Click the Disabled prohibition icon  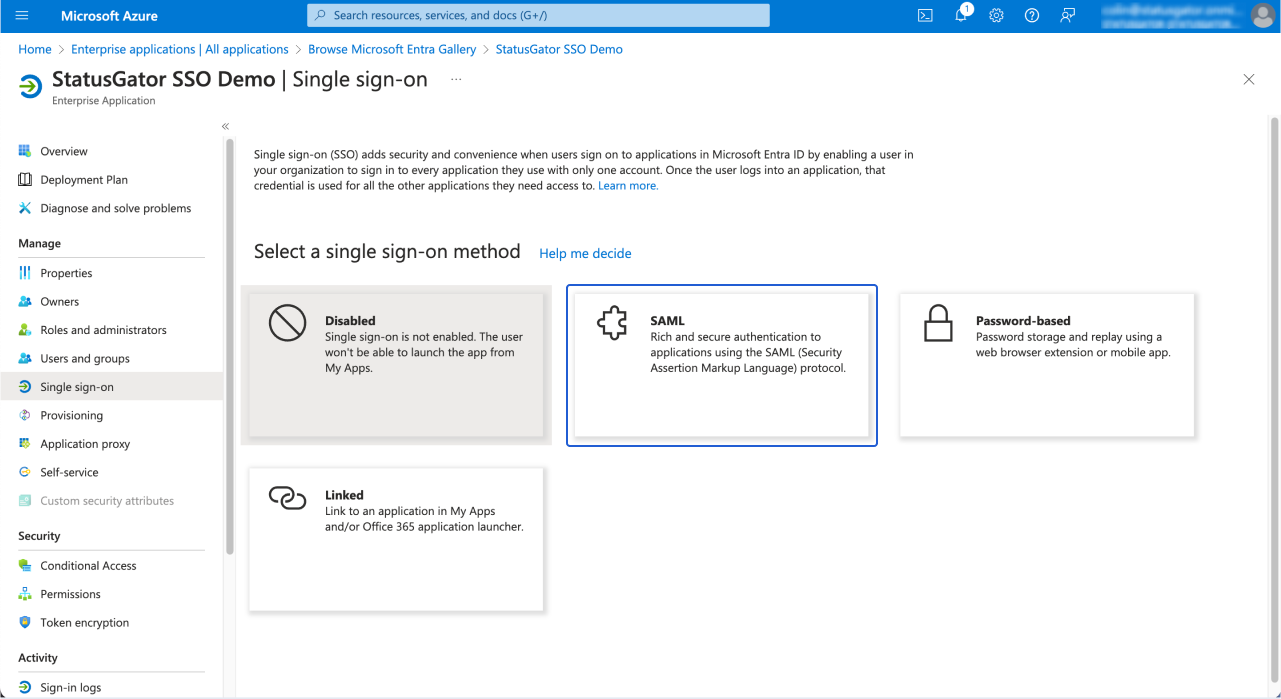point(287,323)
